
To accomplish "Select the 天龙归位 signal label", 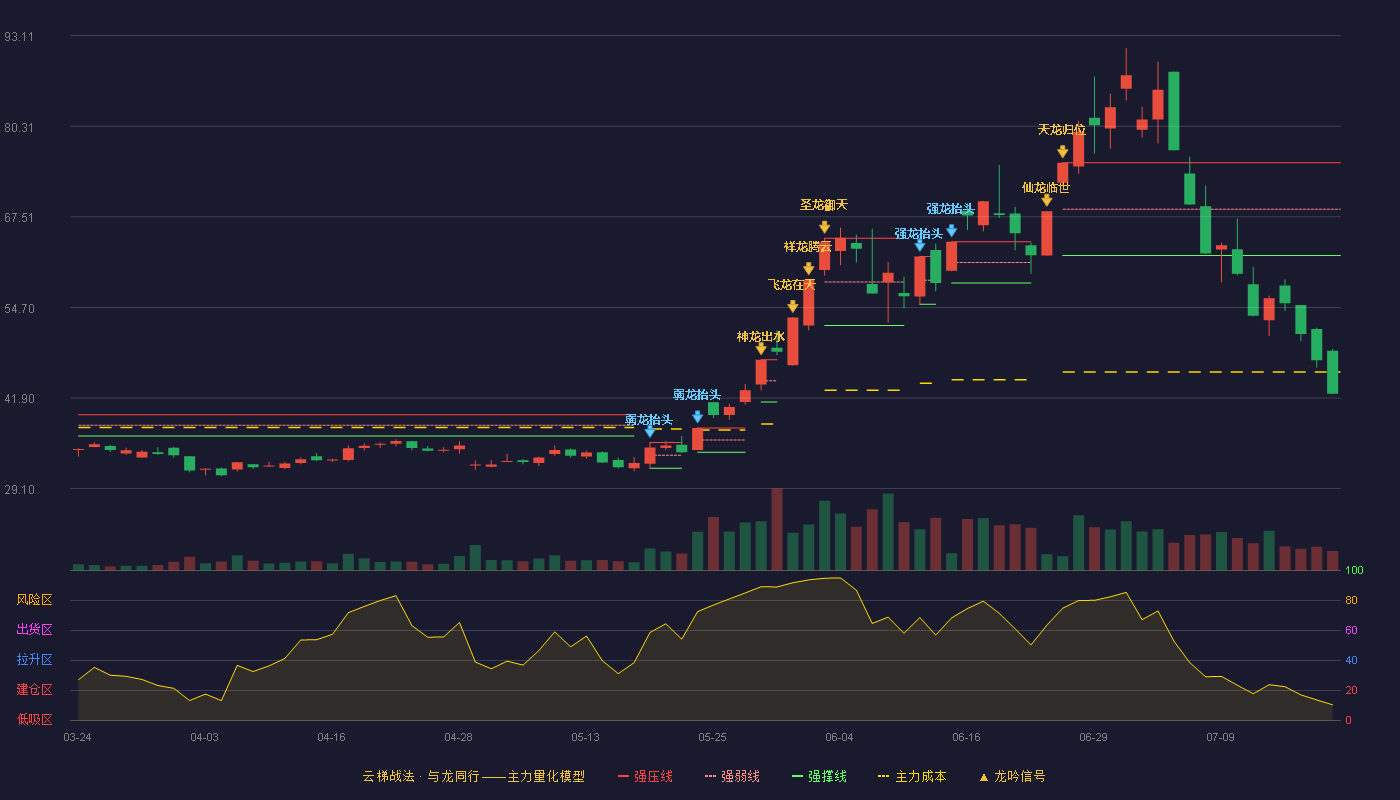I will pos(1062,130).
